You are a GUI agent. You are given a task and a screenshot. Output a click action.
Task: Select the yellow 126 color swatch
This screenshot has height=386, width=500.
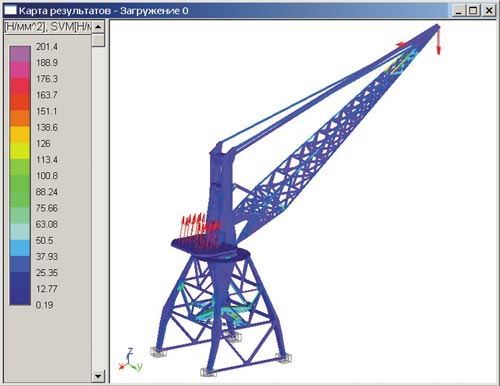[20, 151]
